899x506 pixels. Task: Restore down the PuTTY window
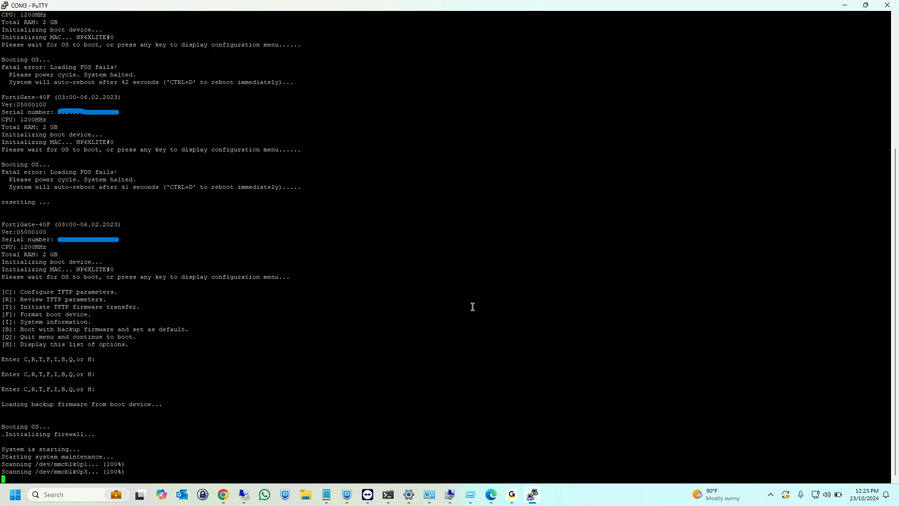coord(866,5)
